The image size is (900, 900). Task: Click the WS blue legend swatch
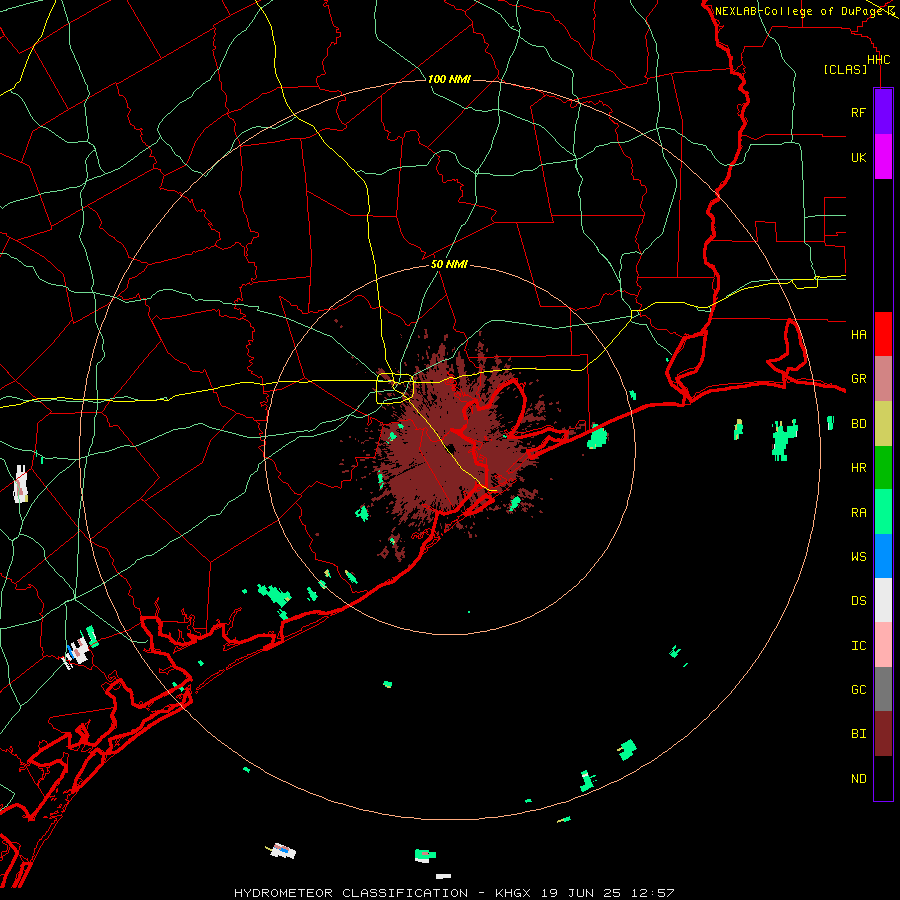click(x=883, y=556)
